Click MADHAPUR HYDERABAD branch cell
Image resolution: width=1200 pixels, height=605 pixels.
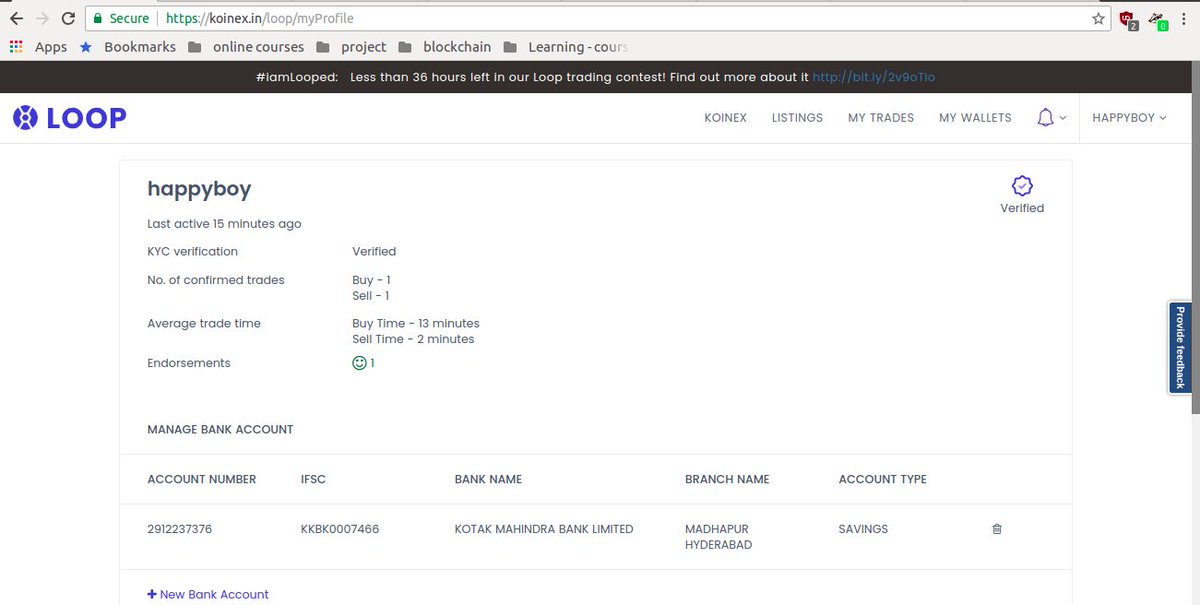tap(719, 537)
